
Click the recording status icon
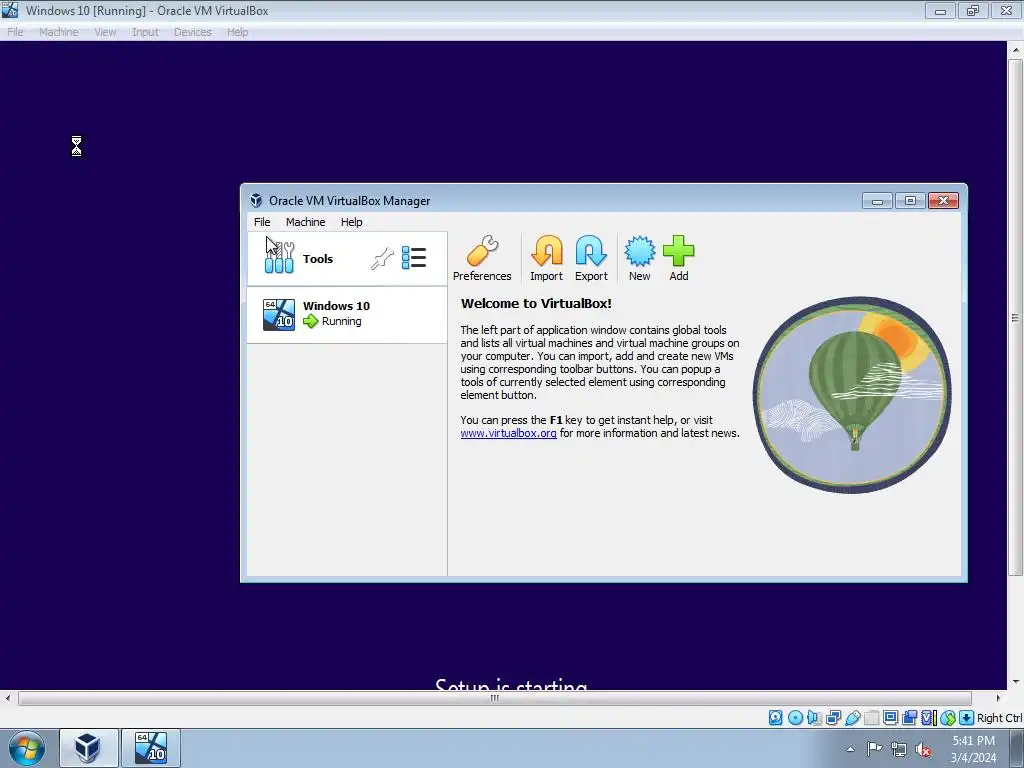(909, 718)
